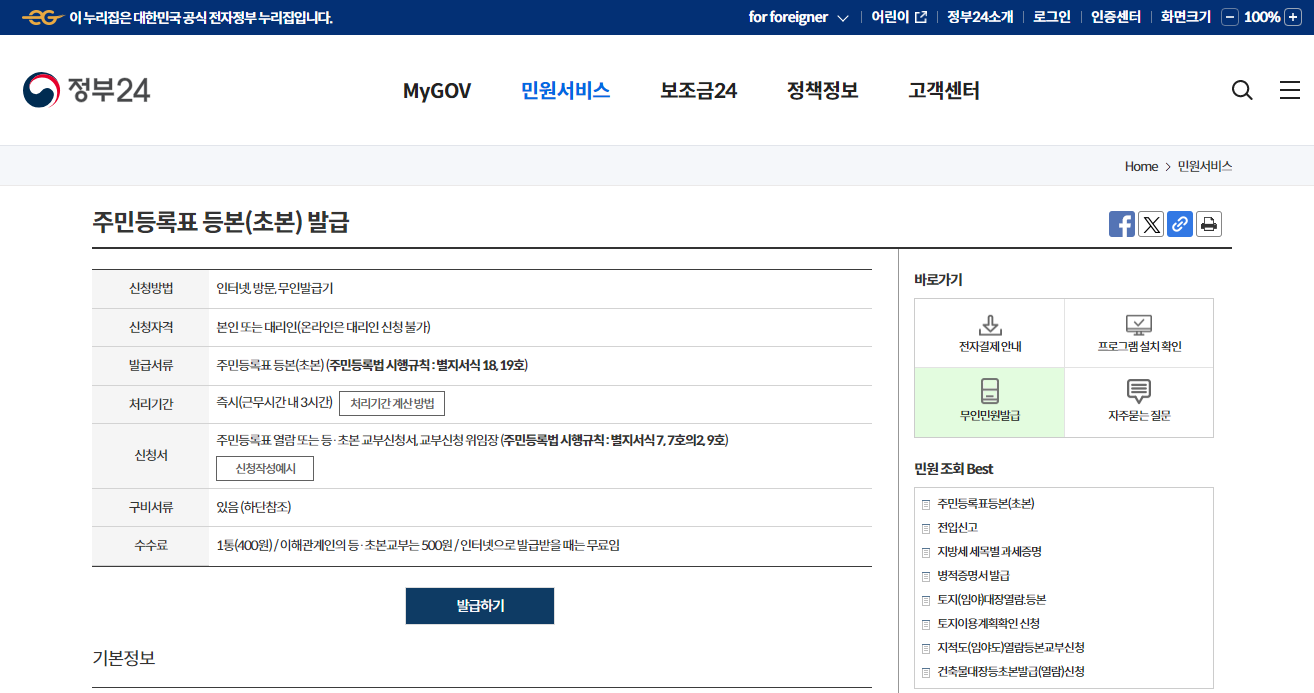The image size is (1314, 693).
Task: Click the Home breadcrumb
Action: (1141, 166)
